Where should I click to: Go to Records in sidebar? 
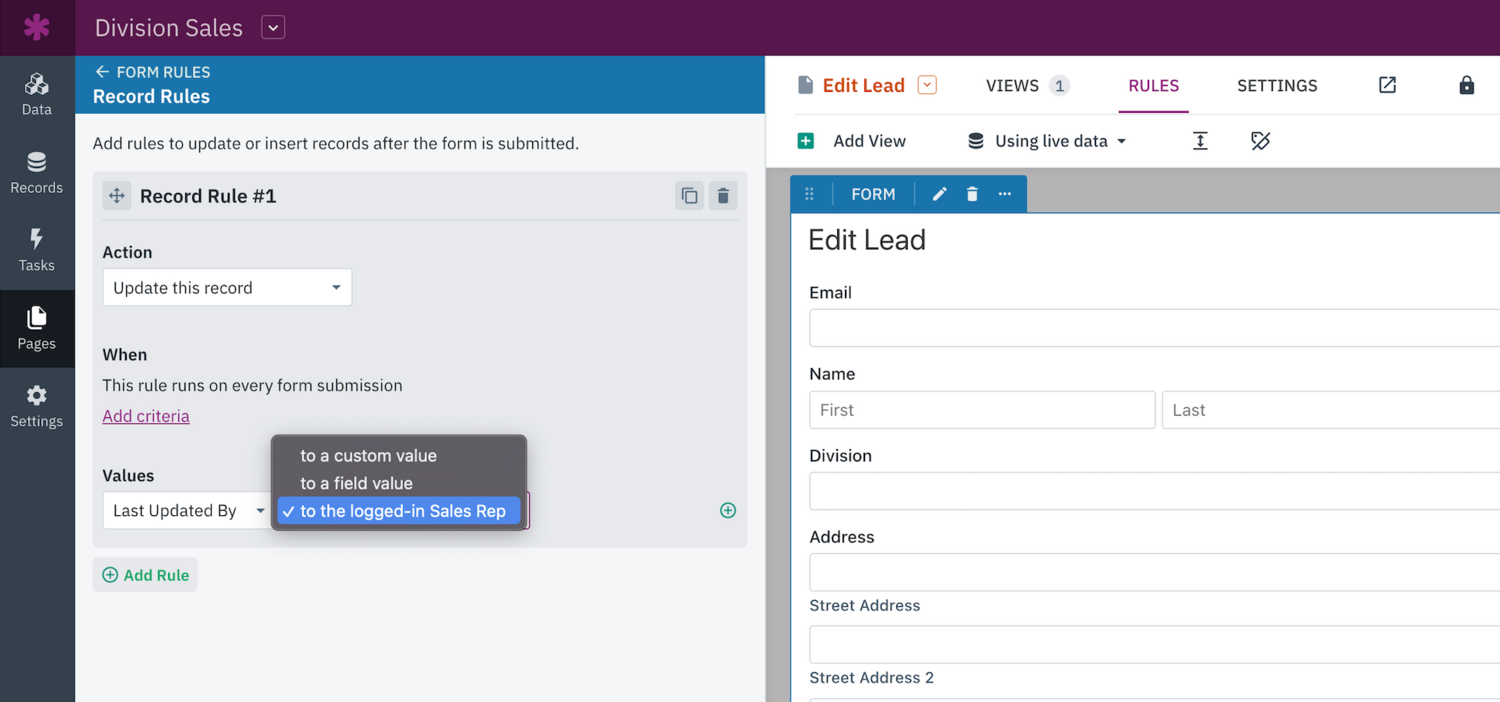(x=37, y=172)
